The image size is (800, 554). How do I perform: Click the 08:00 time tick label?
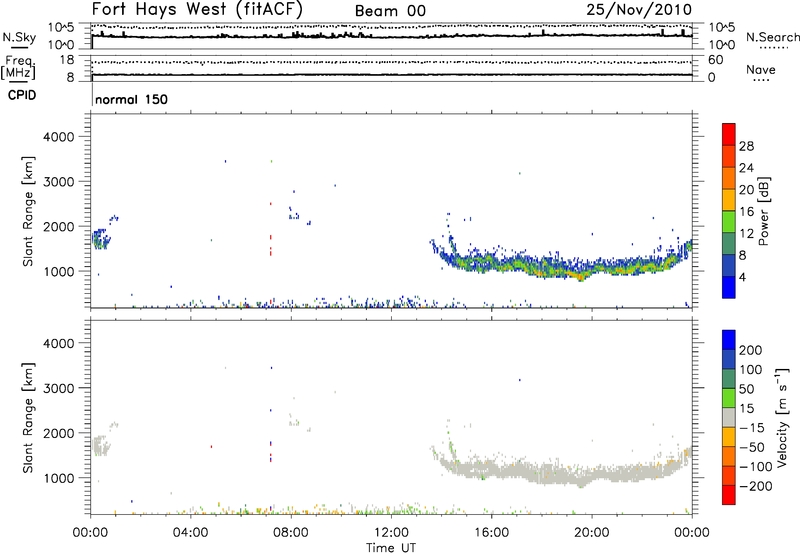(291, 533)
